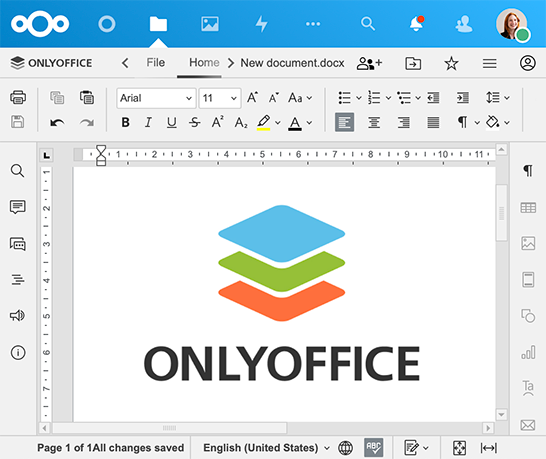
Task: Toggle Bold formatting
Action: 126,123
